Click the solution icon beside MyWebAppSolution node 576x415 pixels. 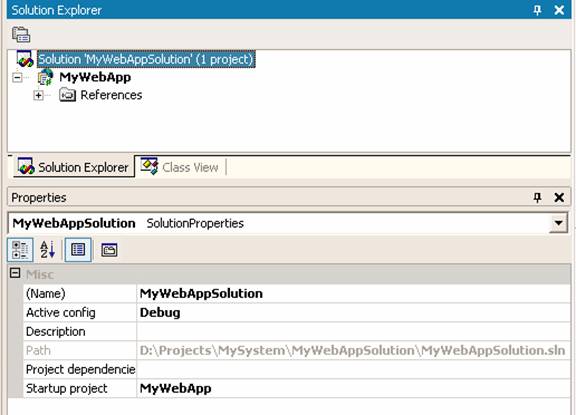tap(25, 59)
